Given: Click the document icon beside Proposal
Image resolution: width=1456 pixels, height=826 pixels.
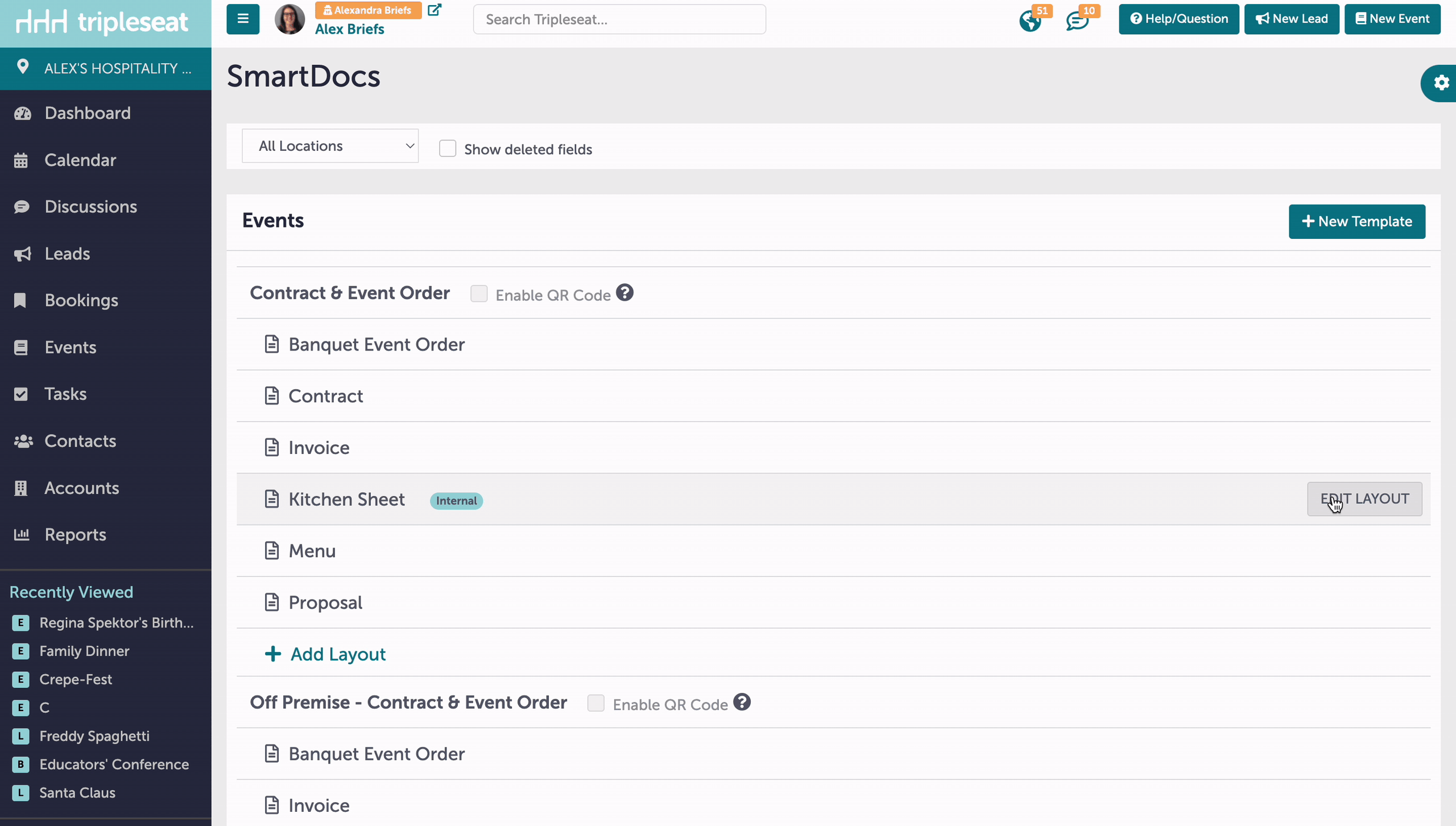Looking at the screenshot, I should coord(272,602).
